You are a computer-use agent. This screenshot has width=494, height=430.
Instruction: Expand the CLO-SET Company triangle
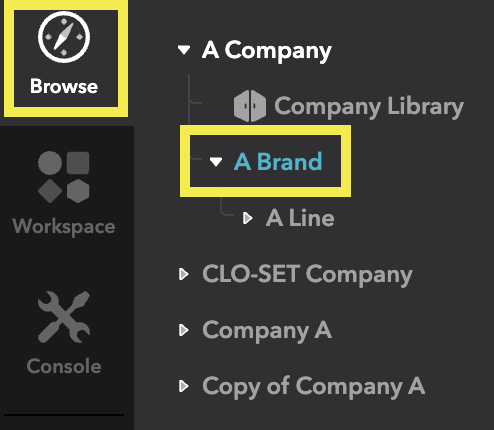pos(184,274)
